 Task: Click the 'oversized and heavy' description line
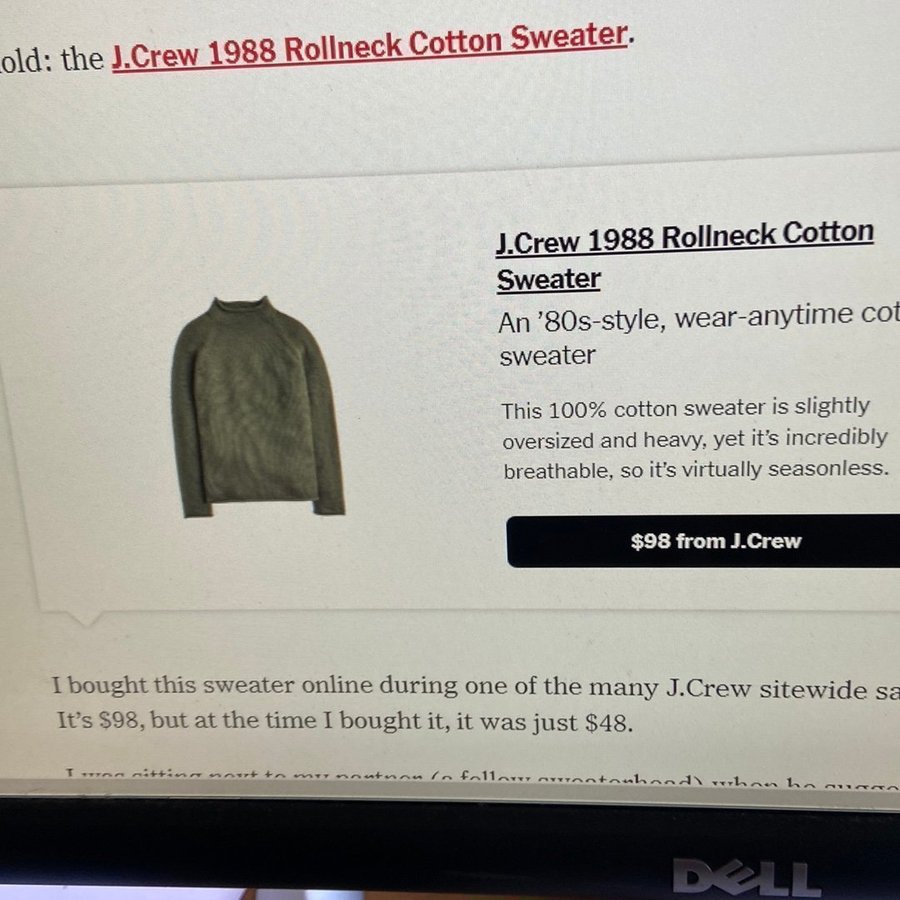pos(695,439)
